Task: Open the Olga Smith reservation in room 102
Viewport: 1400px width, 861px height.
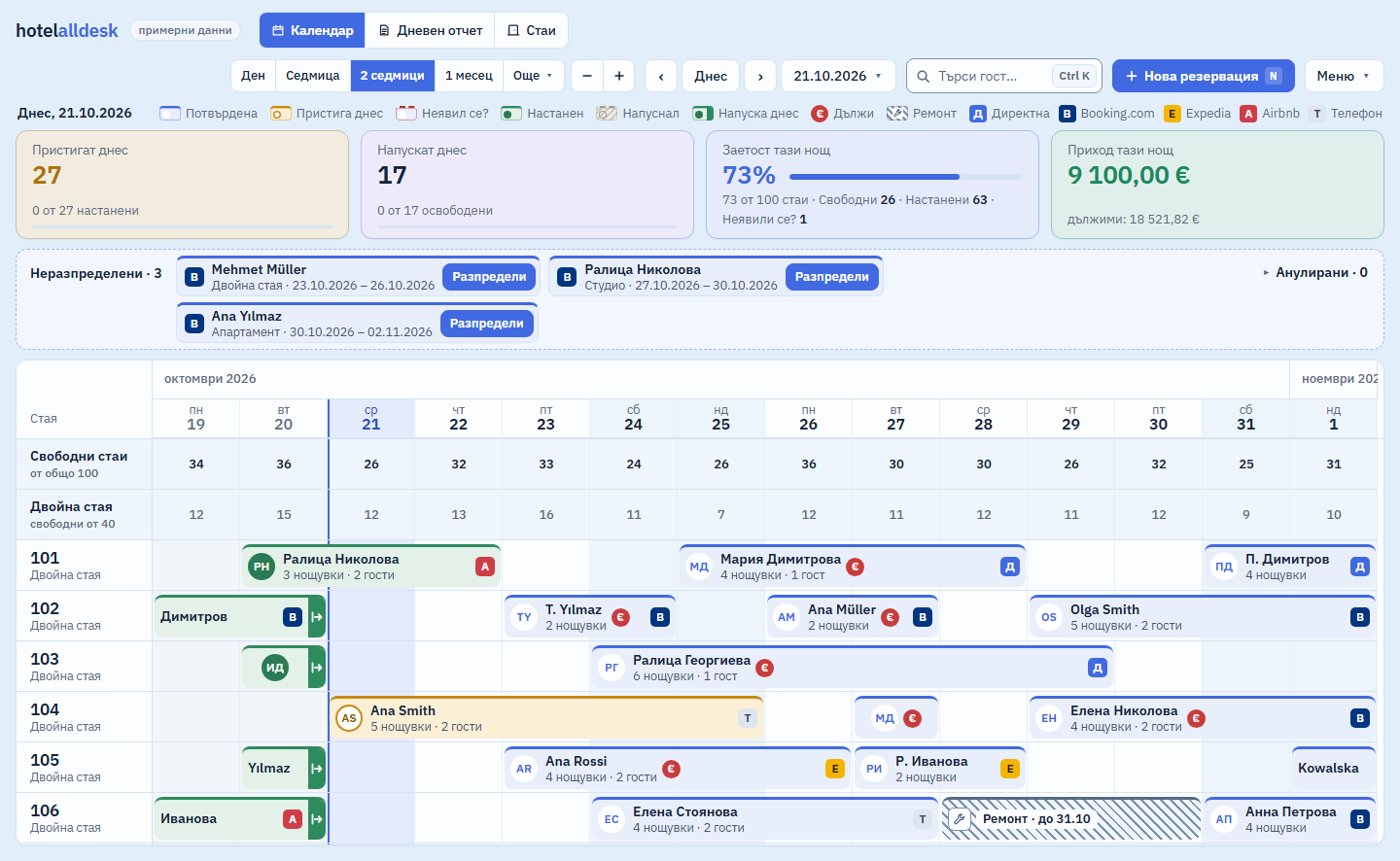Action: click(1203, 617)
